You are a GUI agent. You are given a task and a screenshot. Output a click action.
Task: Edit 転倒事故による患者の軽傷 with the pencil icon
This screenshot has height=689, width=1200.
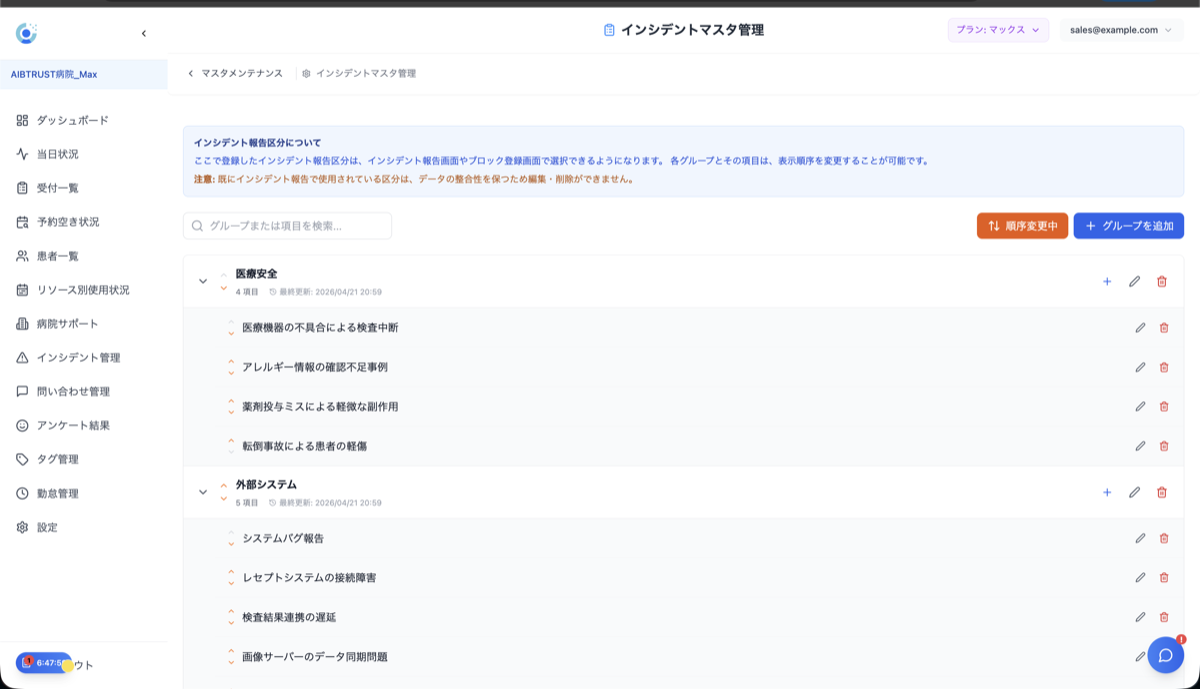tap(1140, 447)
